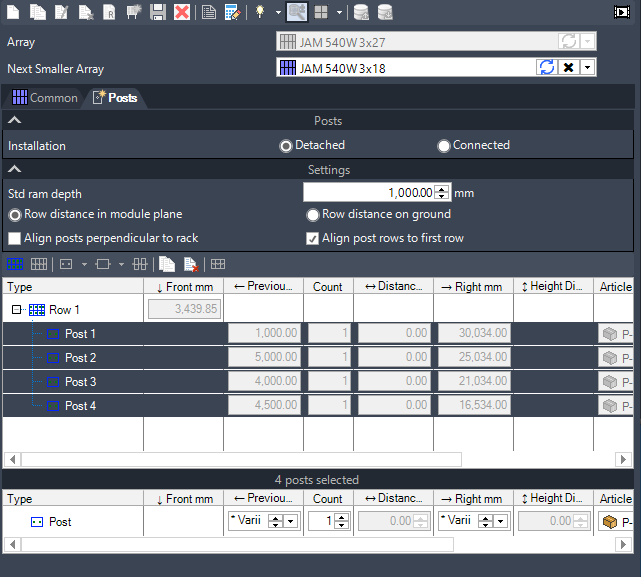Click the gray post row grid icon

pyautogui.click(x=39, y=264)
